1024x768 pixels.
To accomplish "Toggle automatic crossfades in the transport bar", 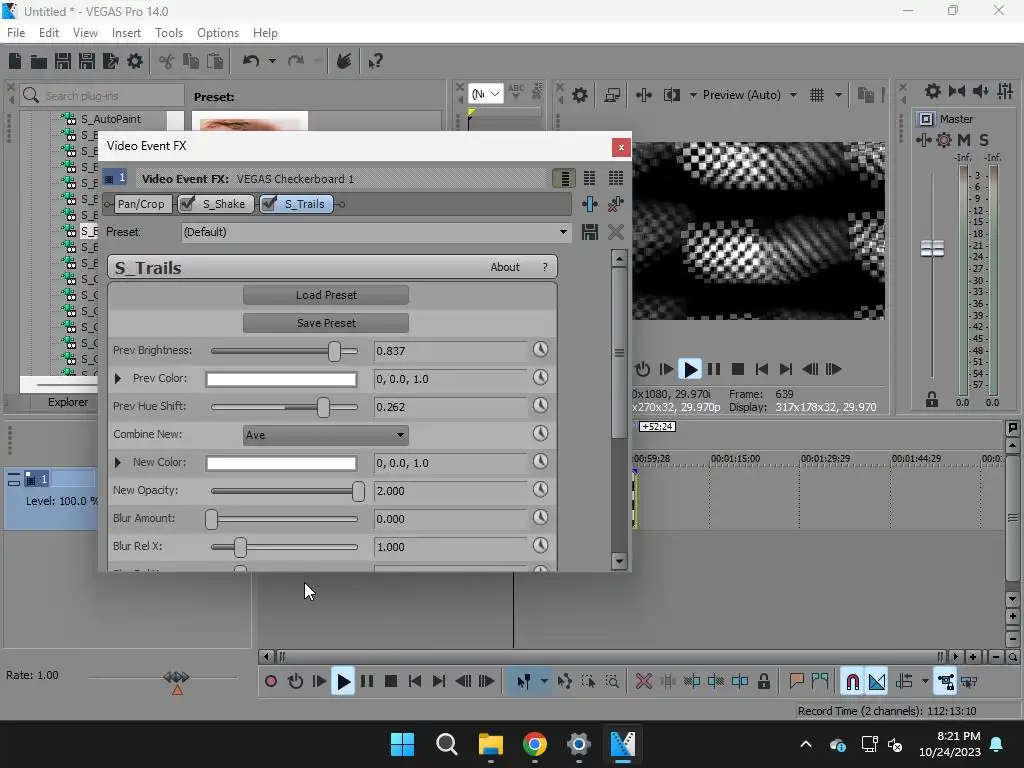I will point(876,682).
